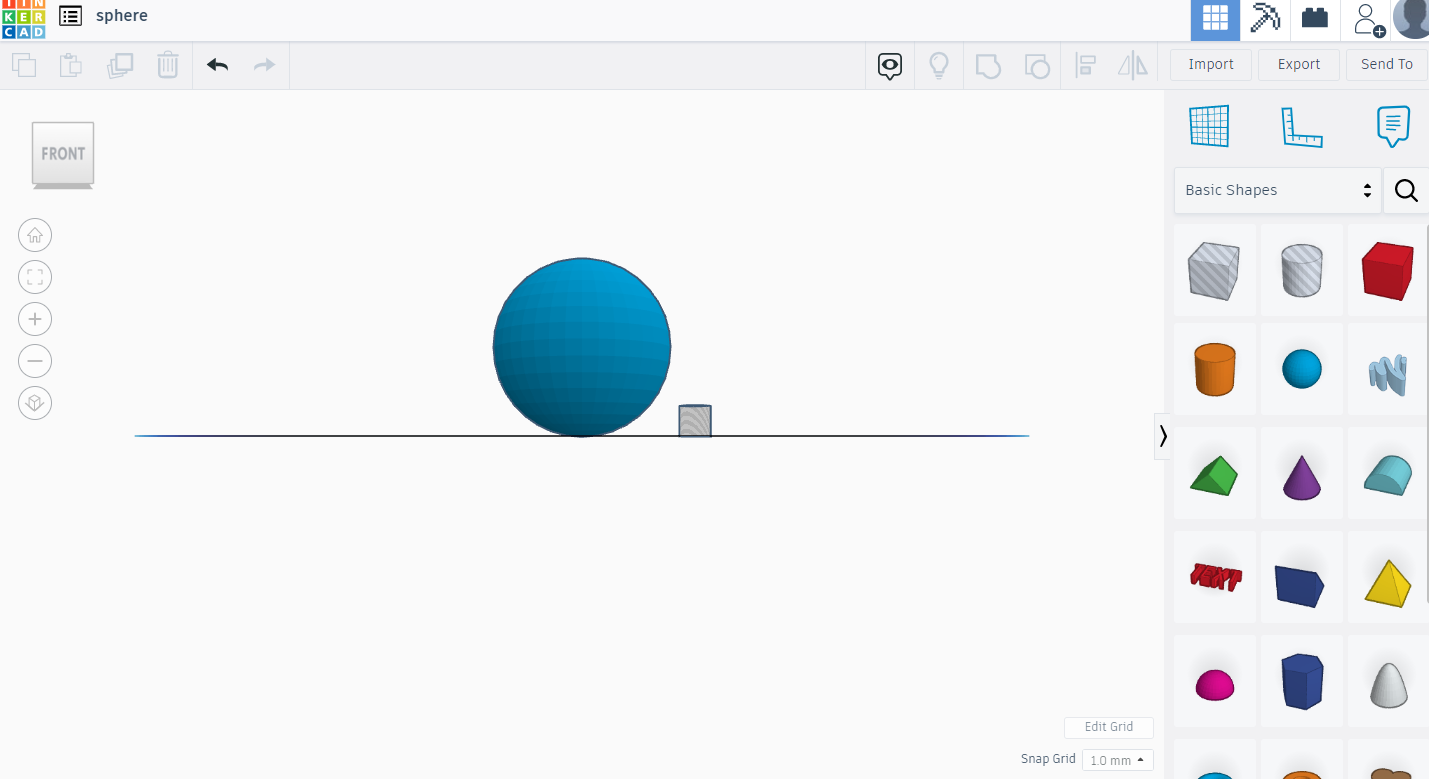Open the Notes tool
This screenshot has width=1429, height=779.
[1392, 126]
